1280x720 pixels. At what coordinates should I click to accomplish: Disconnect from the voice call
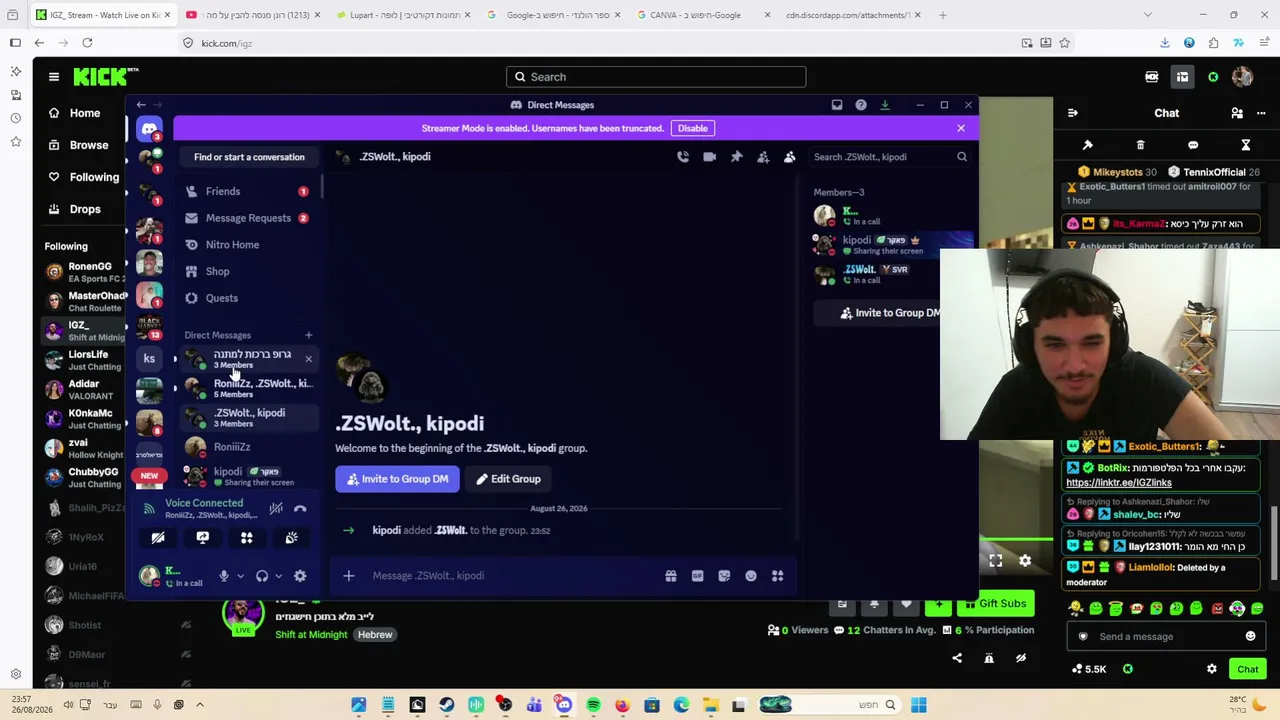(x=300, y=509)
